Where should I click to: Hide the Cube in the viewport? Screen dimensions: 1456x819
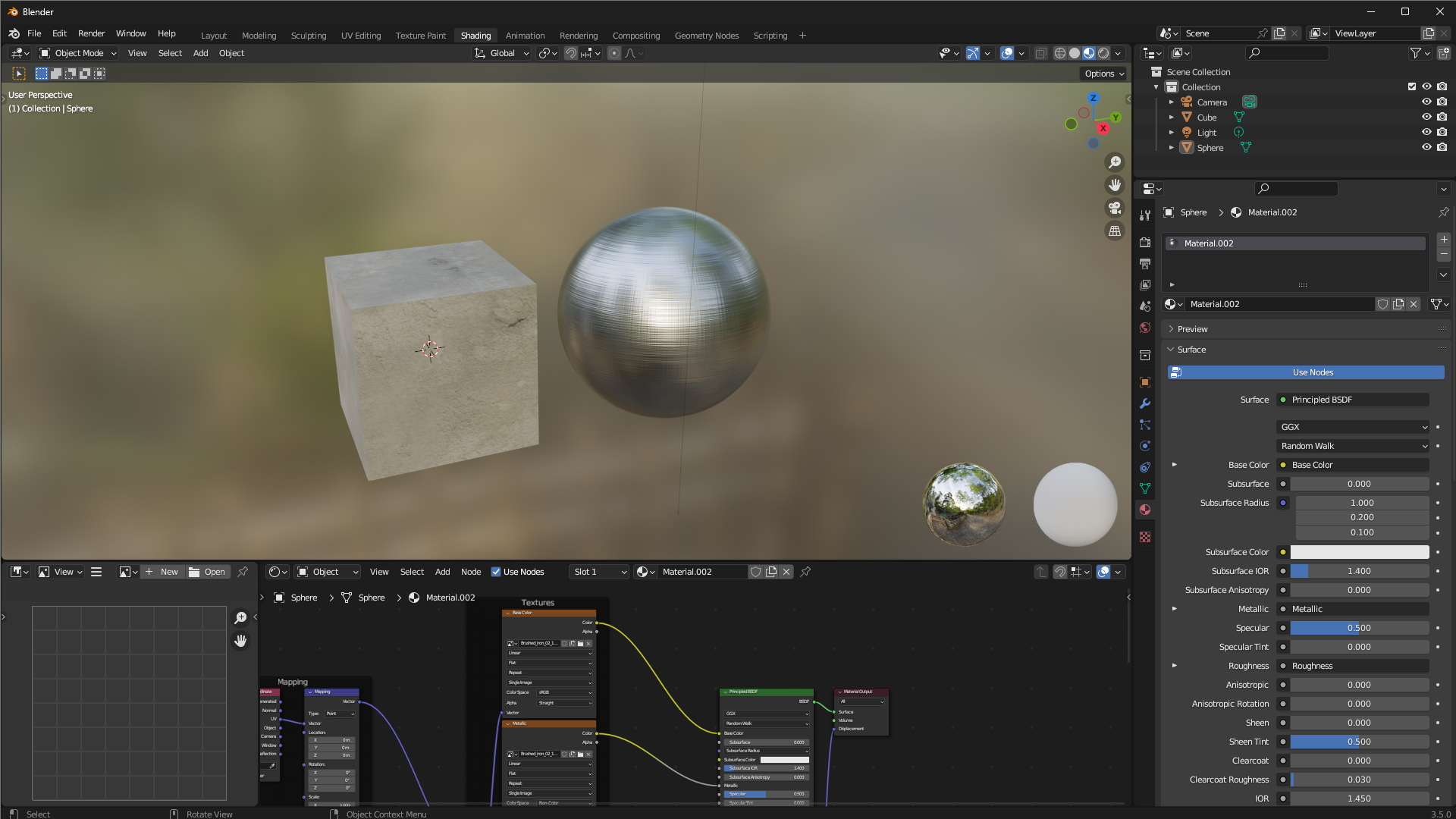click(x=1426, y=116)
